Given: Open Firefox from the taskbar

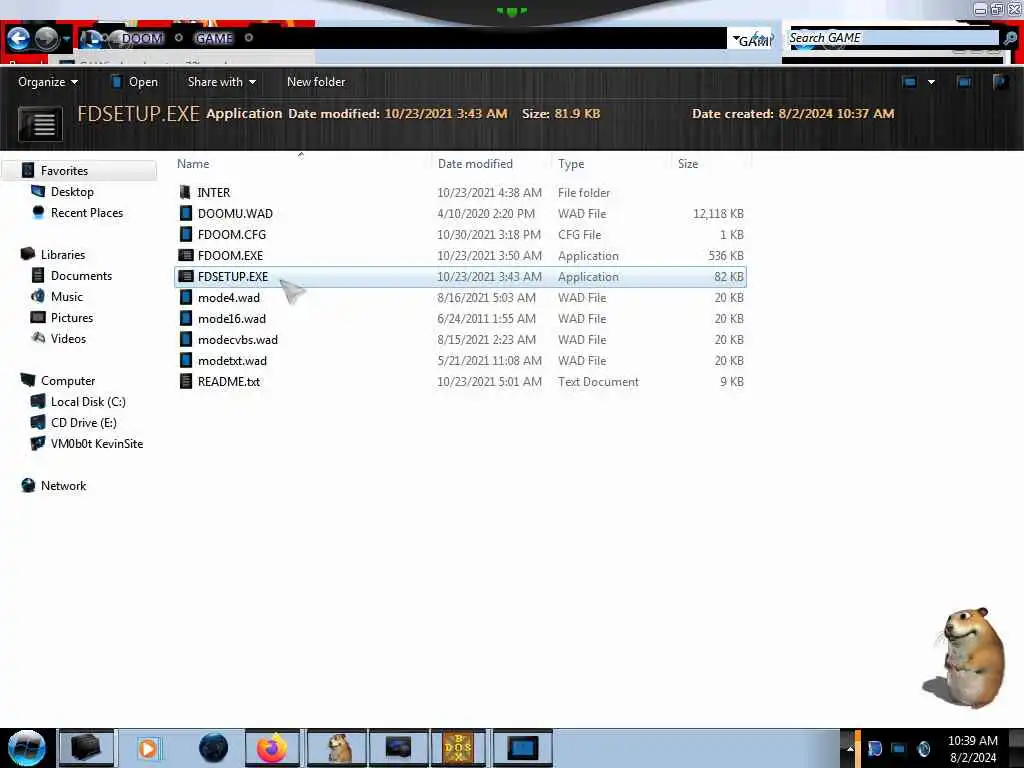Looking at the screenshot, I should tap(272, 748).
